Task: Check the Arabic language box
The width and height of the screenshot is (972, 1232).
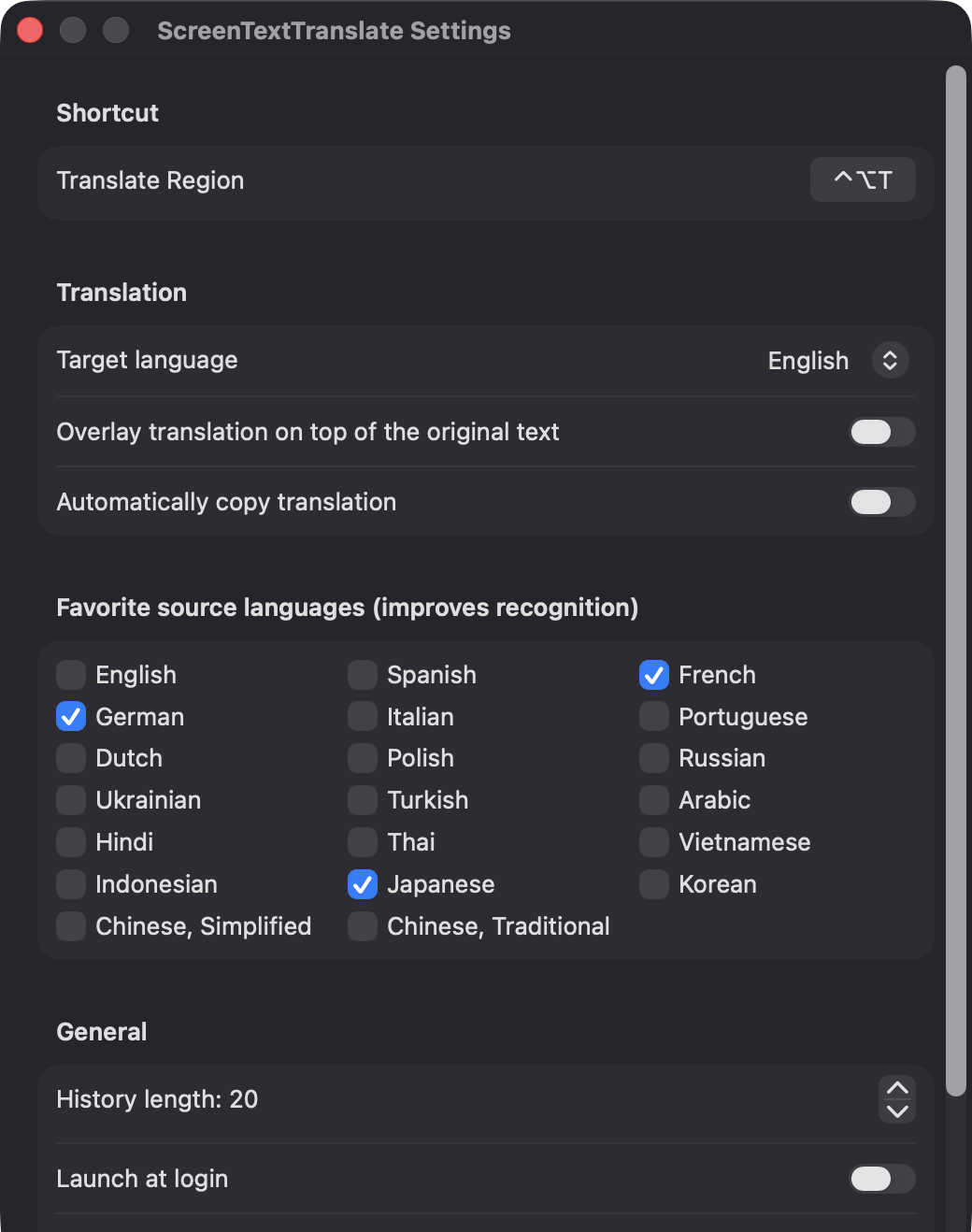Action: point(654,800)
